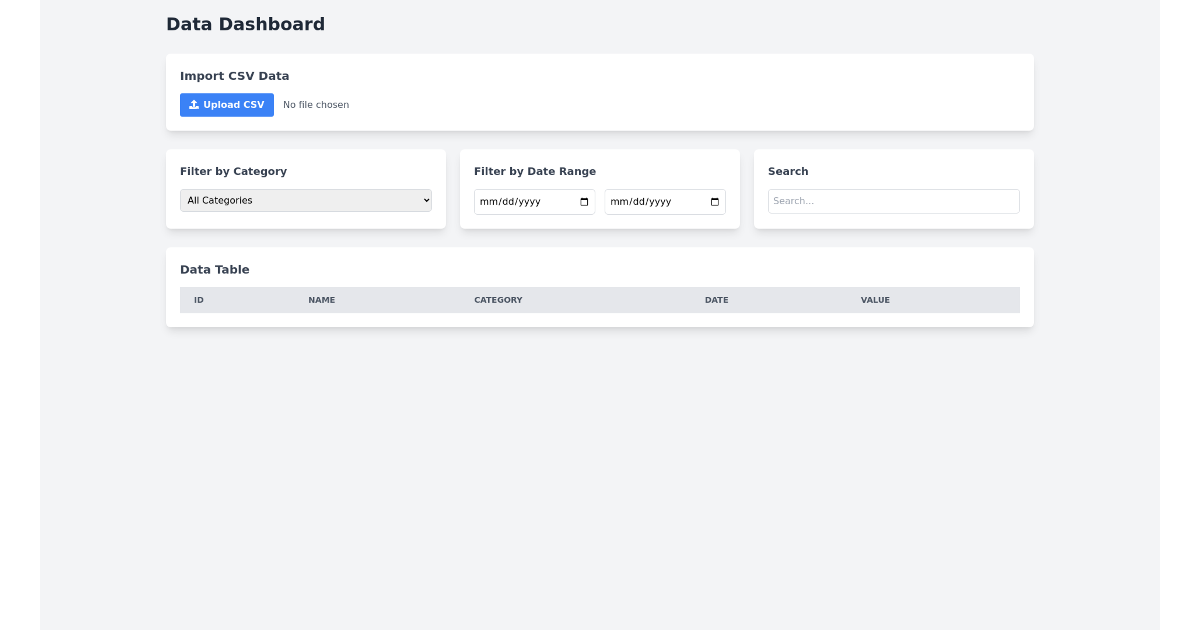
Task: Open the start date calendar picker icon
Action: click(x=583, y=201)
